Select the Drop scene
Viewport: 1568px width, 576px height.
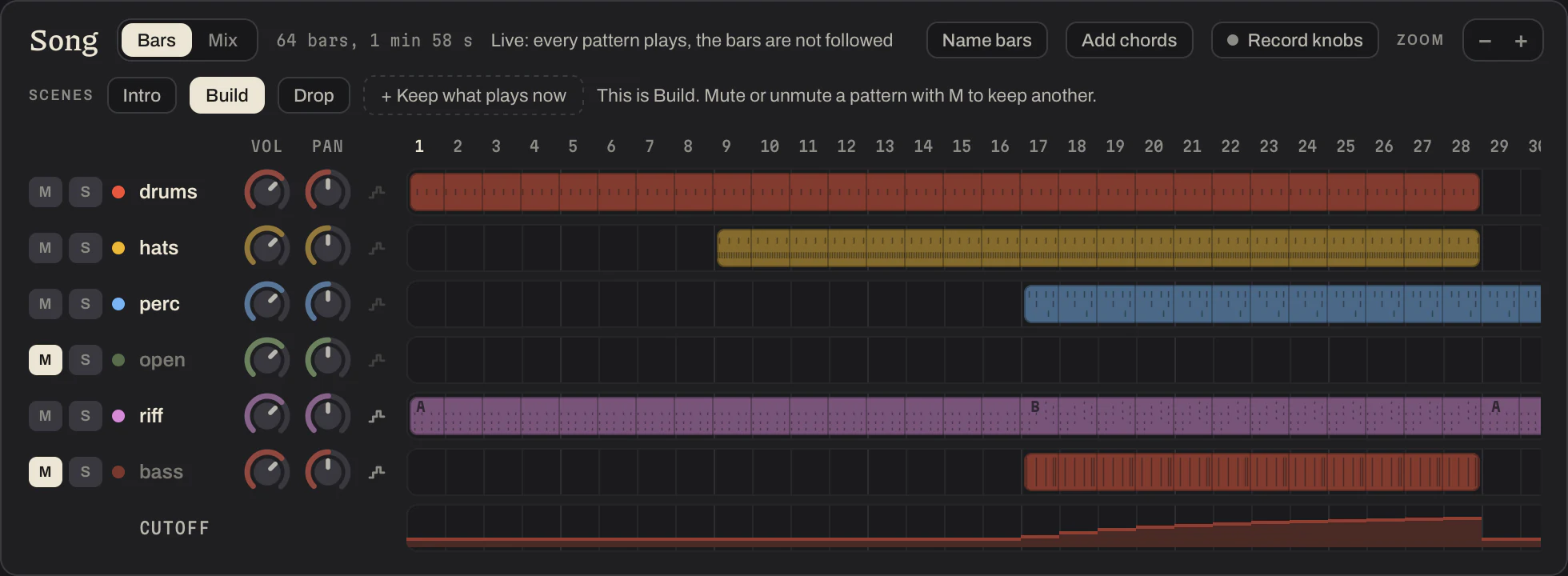pyautogui.click(x=314, y=95)
